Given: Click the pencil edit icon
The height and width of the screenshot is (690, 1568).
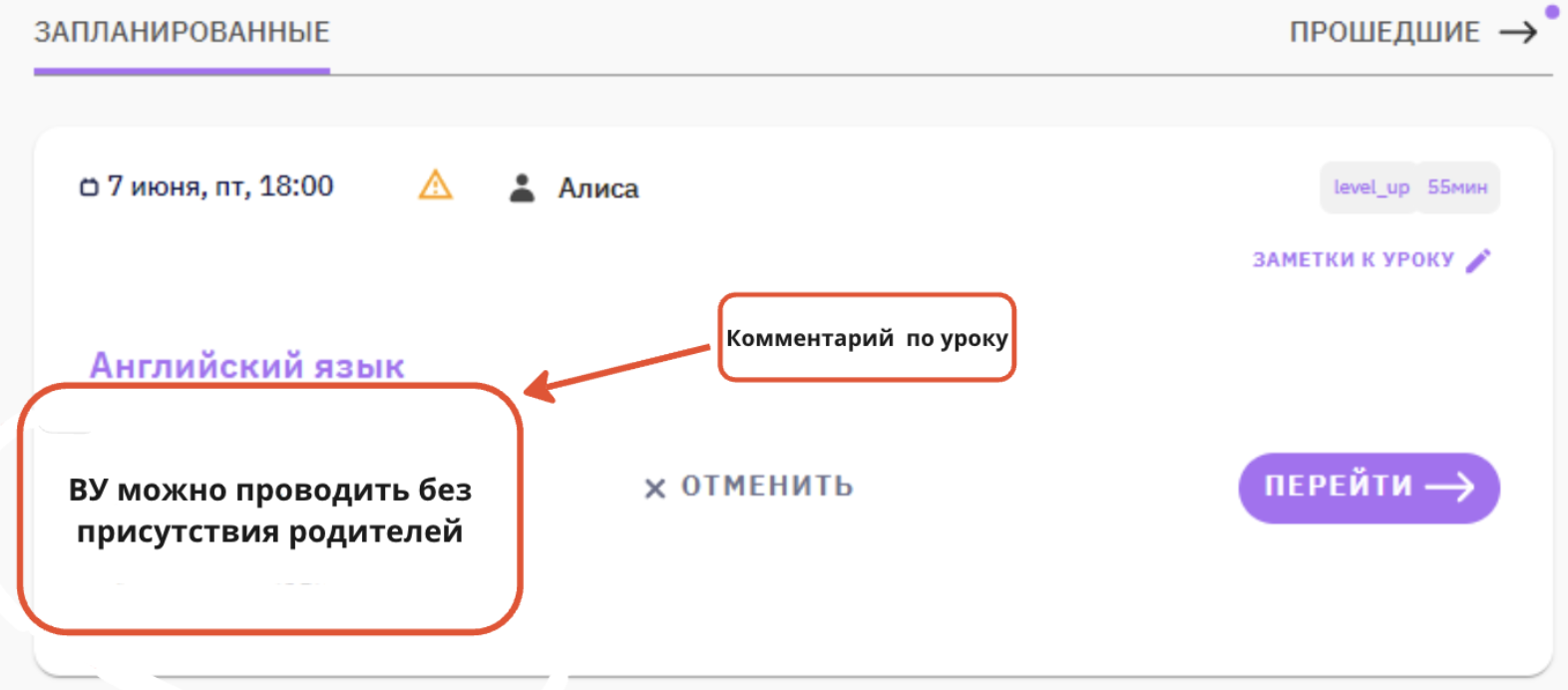Looking at the screenshot, I should pyautogui.click(x=1478, y=260).
